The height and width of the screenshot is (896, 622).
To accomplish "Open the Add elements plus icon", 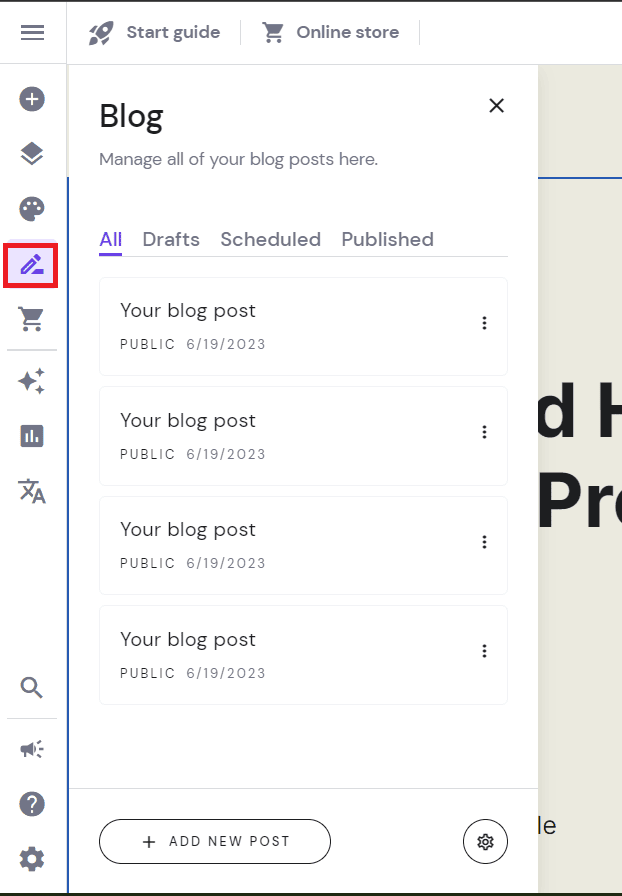I will pyautogui.click(x=31, y=99).
